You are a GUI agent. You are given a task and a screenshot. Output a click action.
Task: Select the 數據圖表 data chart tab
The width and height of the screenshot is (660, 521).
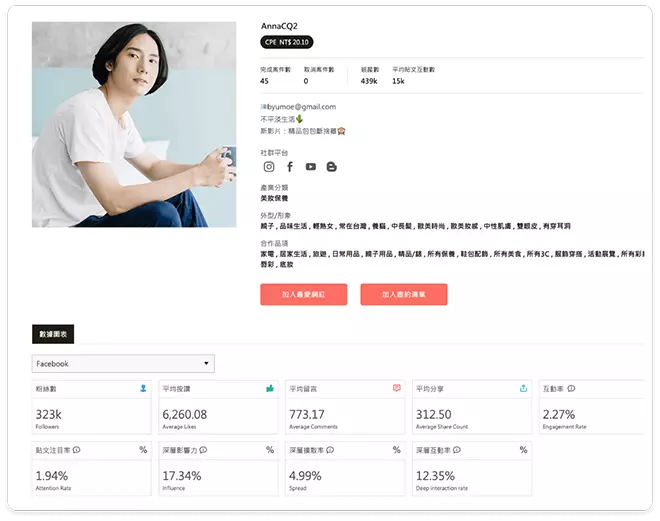pyautogui.click(x=53, y=334)
